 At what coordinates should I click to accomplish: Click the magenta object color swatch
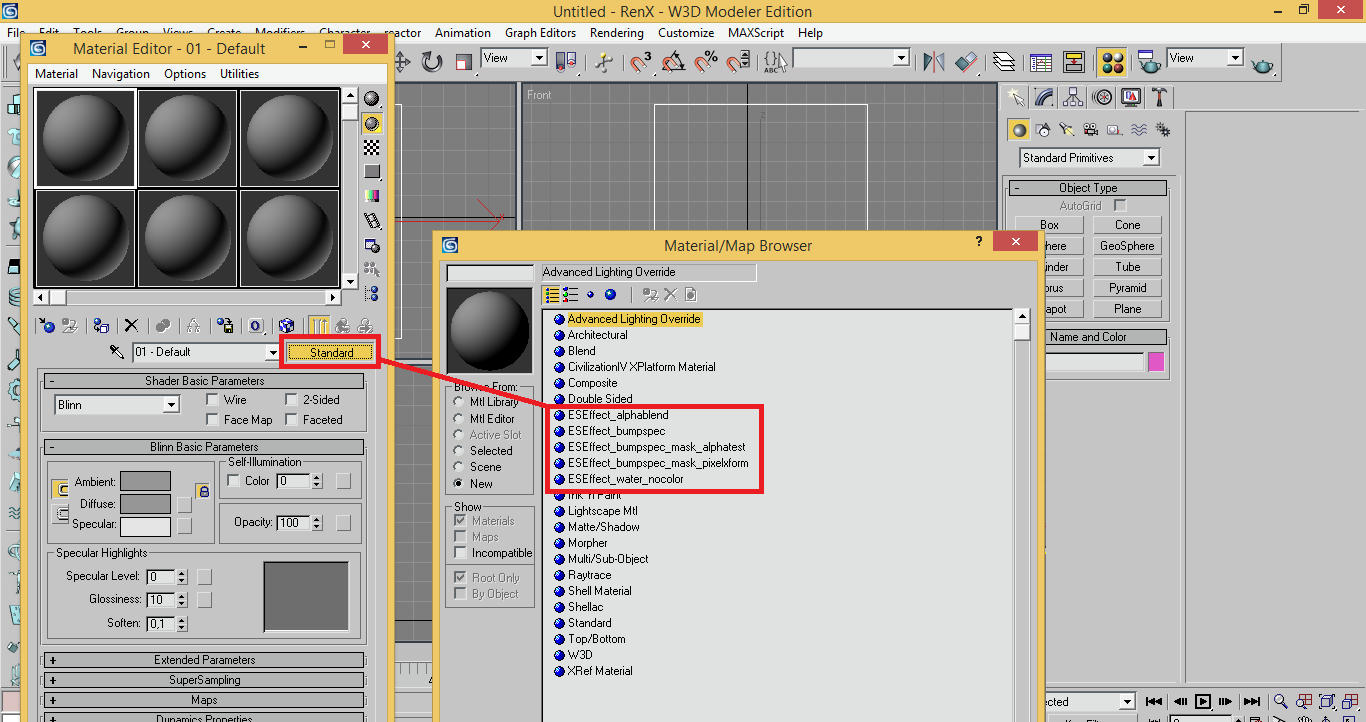pos(1156,362)
